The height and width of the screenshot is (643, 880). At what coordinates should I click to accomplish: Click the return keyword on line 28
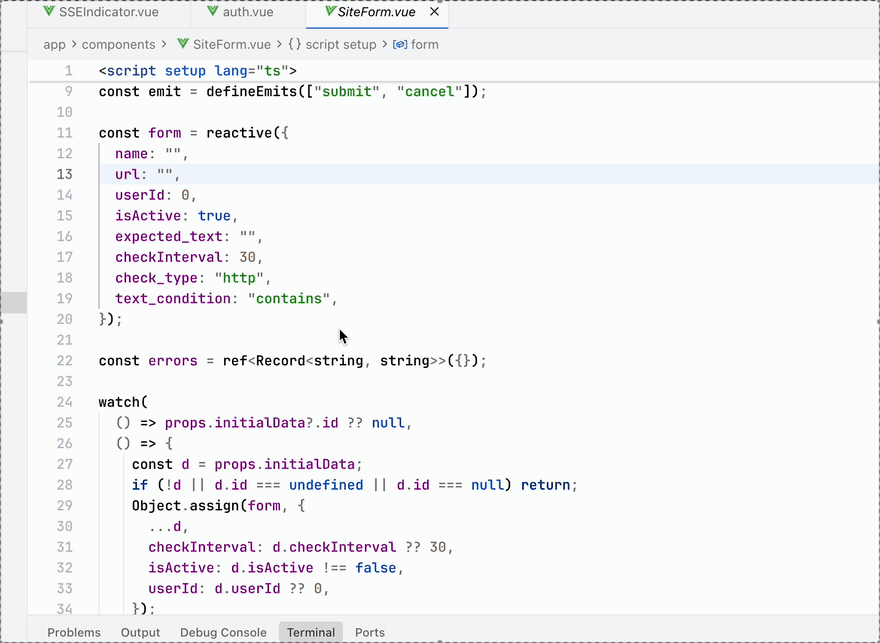(x=546, y=485)
